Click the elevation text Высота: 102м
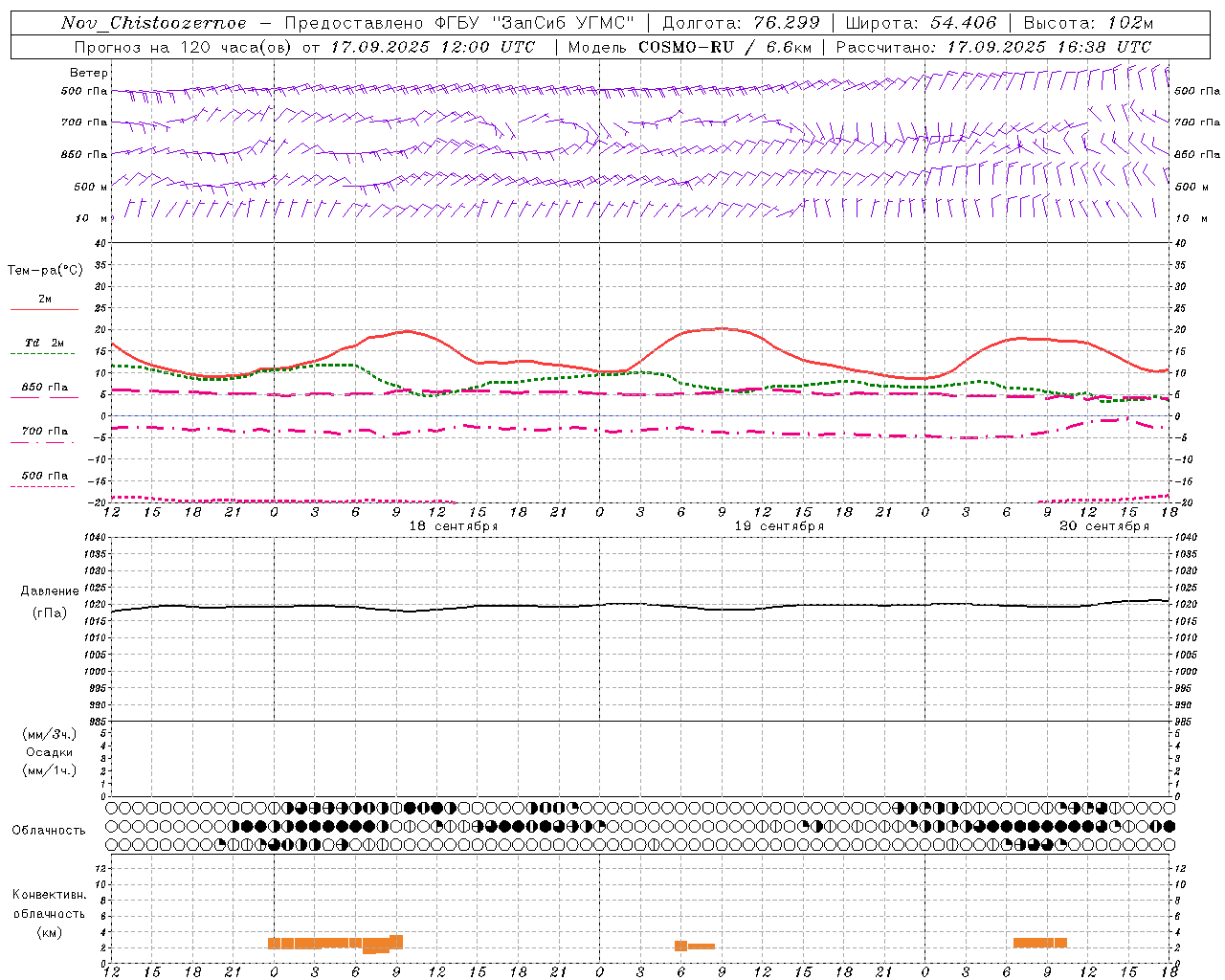 (1088, 23)
